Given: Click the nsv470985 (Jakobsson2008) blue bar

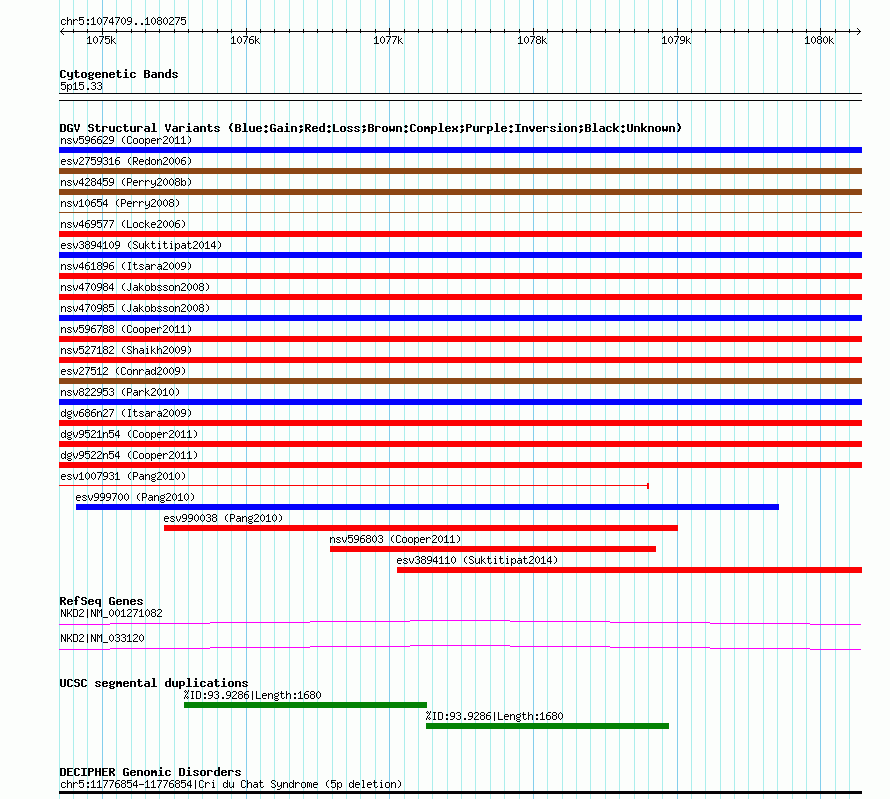Looking at the screenshot, I should pos(460,318).
